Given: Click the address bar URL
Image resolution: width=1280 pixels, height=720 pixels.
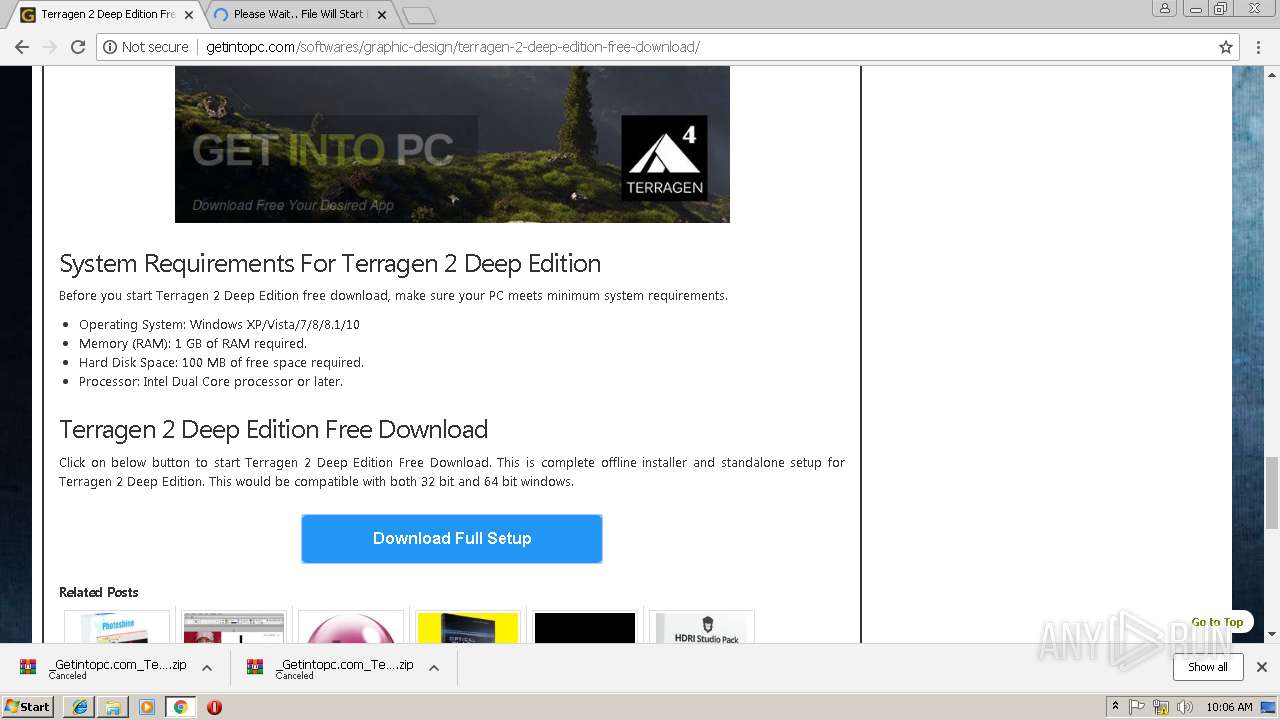Looking at the screenshot, I should [x=453, y=47].
